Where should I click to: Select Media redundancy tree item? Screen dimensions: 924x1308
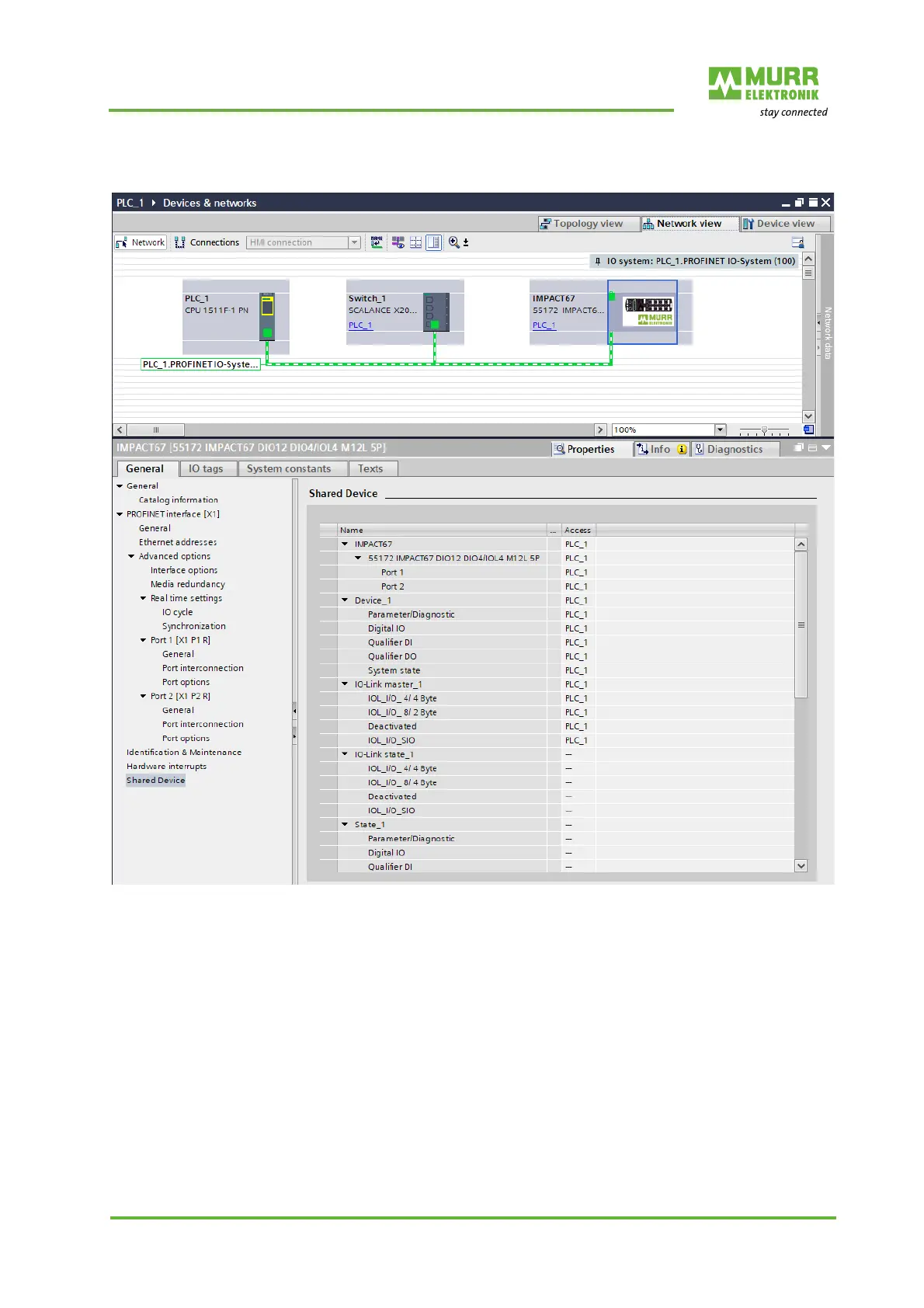pos(188,584)
